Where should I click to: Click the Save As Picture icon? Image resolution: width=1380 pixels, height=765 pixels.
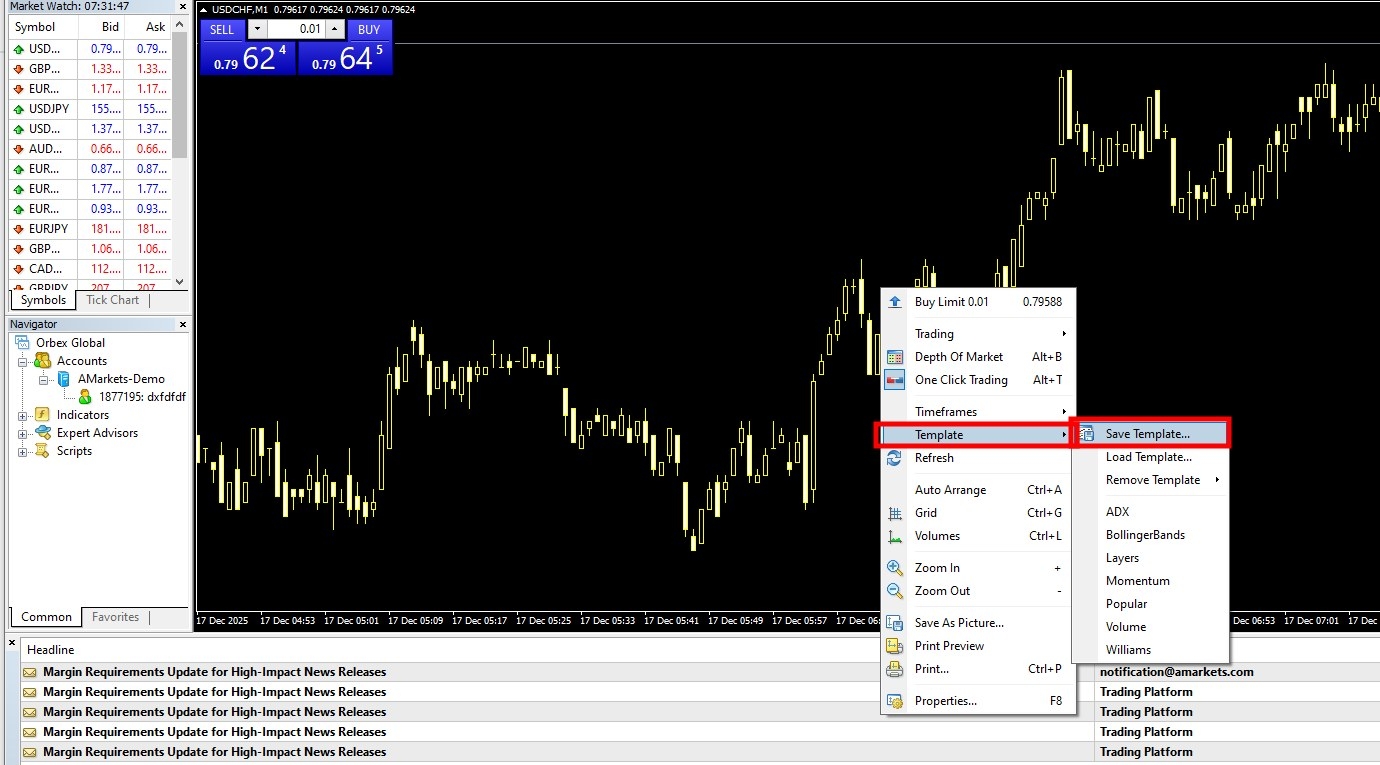[895, 623]
